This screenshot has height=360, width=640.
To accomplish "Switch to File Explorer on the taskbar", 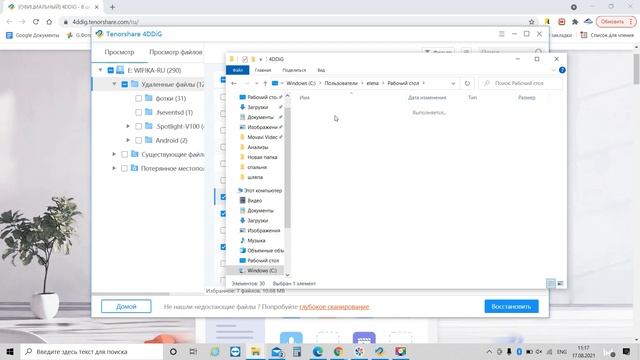I will pyautogui.click(x=256, y=351).
